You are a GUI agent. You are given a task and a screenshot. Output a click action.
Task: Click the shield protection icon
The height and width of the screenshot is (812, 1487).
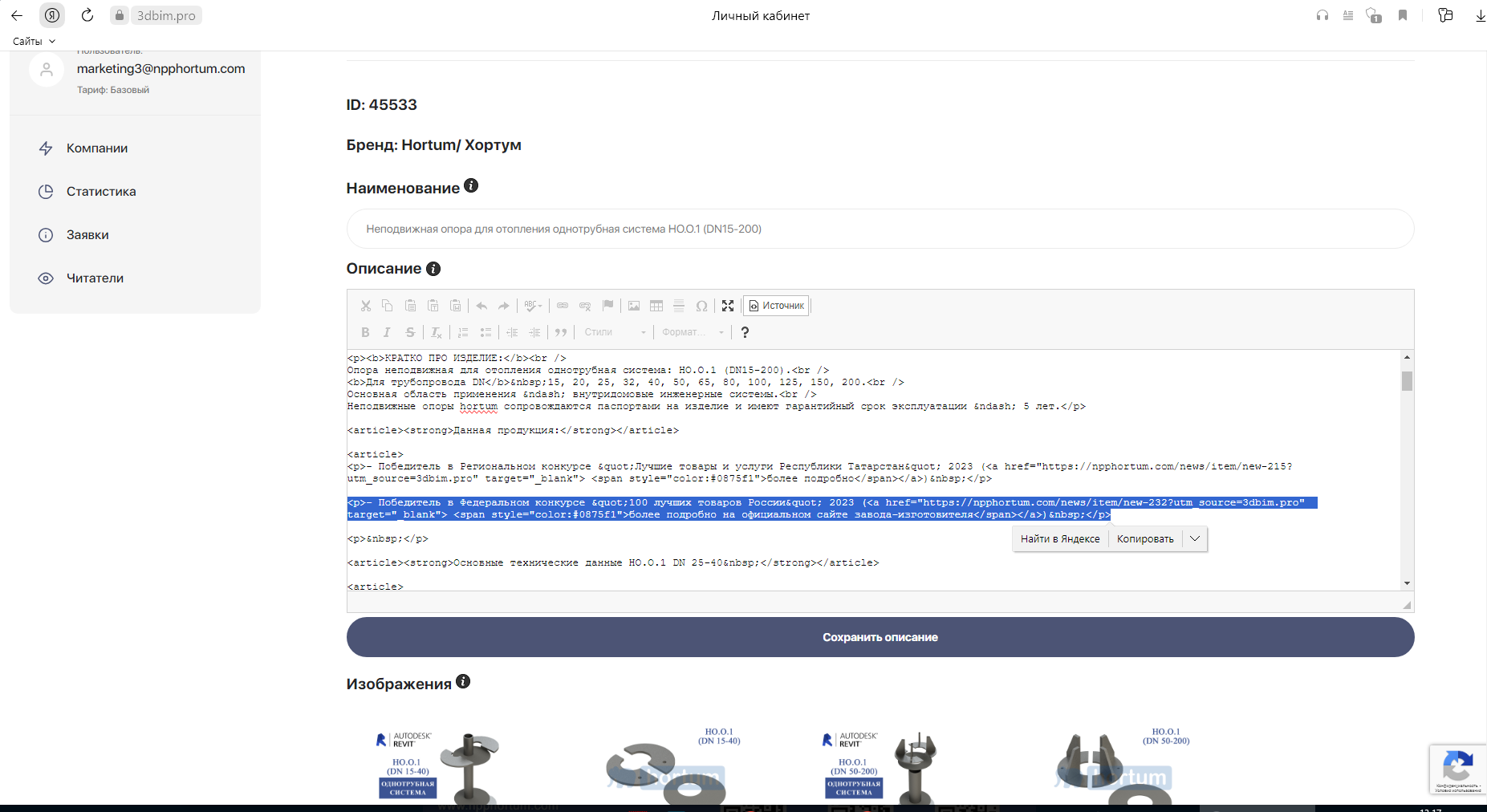pos(1374,15)
